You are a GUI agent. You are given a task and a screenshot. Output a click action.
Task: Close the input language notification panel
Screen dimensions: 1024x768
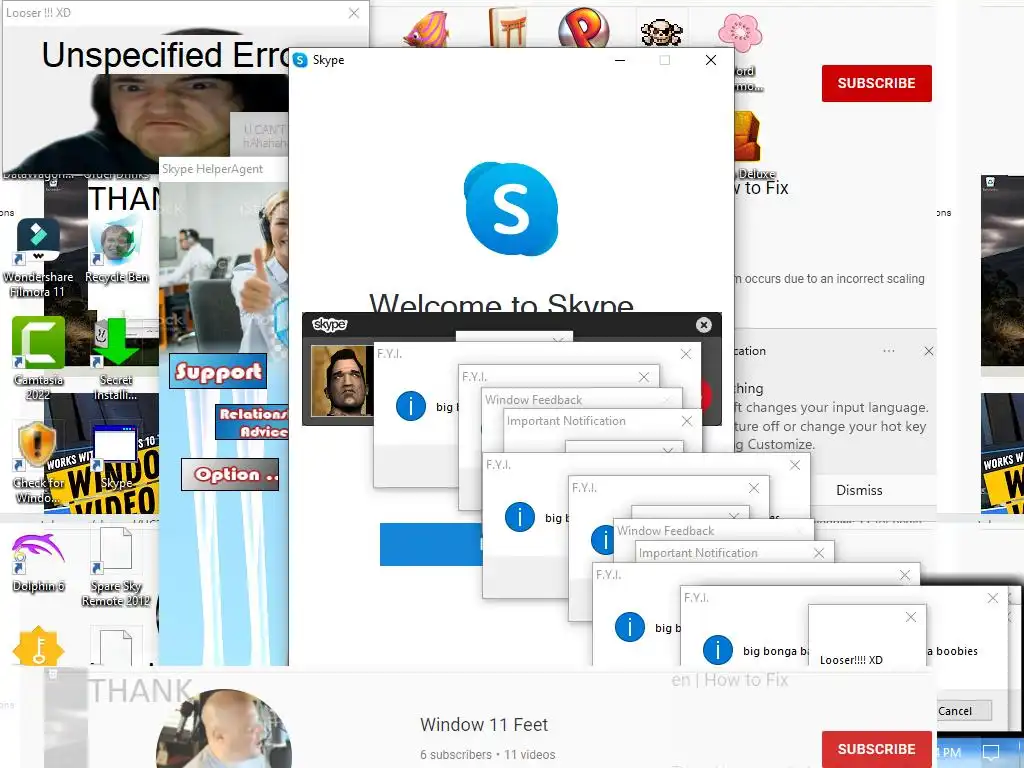pyautogui.click(x=929, y=351)
